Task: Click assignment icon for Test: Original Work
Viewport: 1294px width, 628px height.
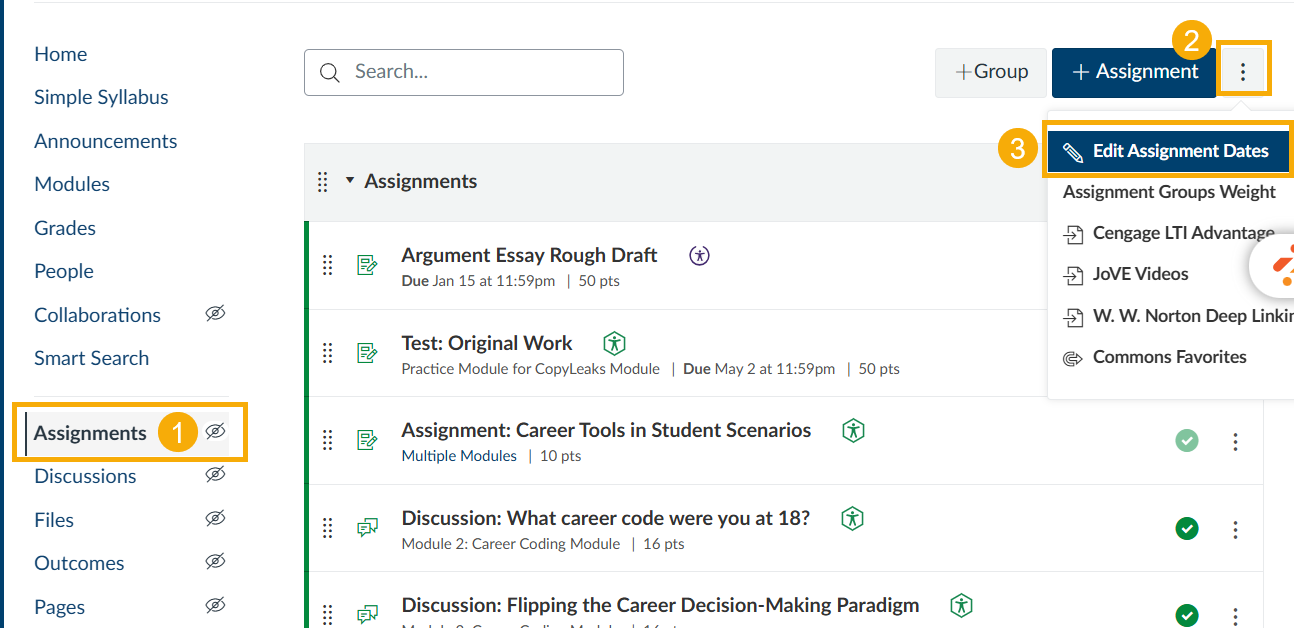Action: 367,353
